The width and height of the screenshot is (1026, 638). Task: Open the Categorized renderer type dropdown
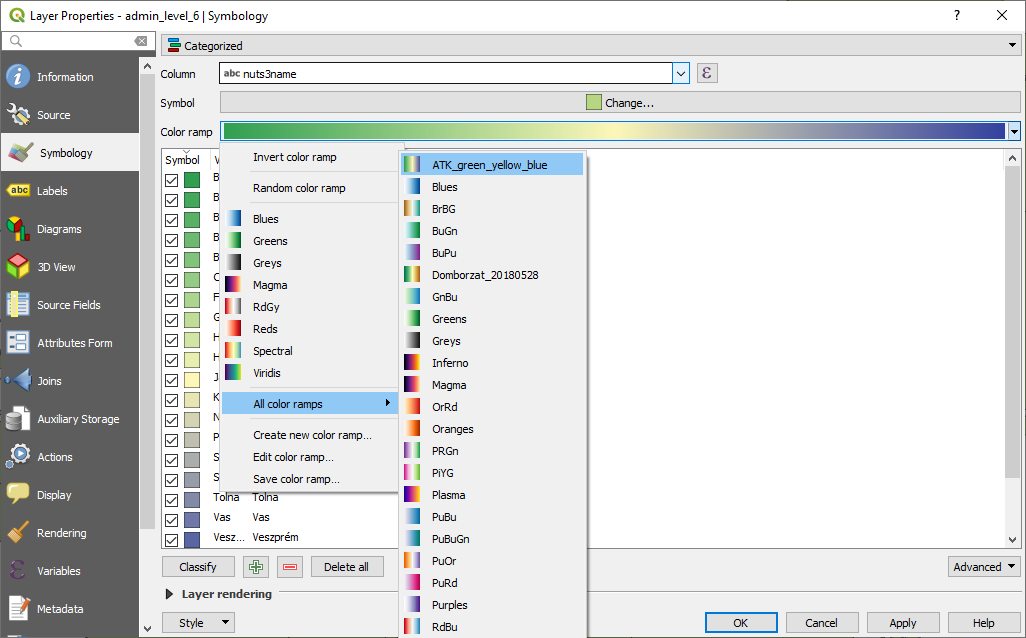tap(590, 45)
